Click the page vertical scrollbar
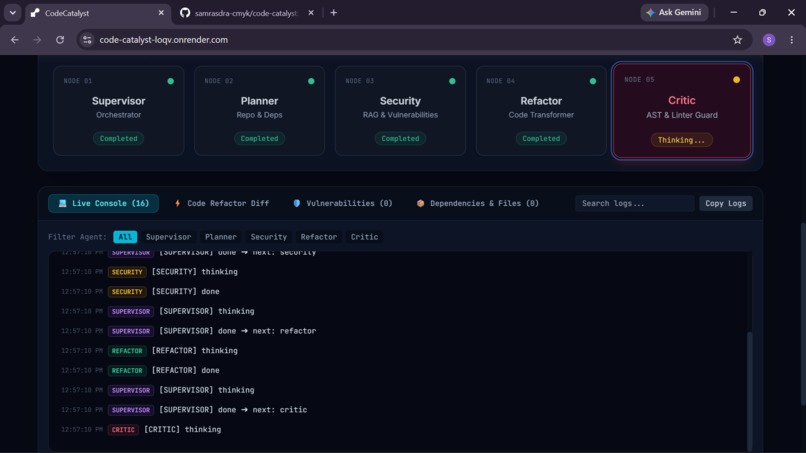 tap(802, 314)
